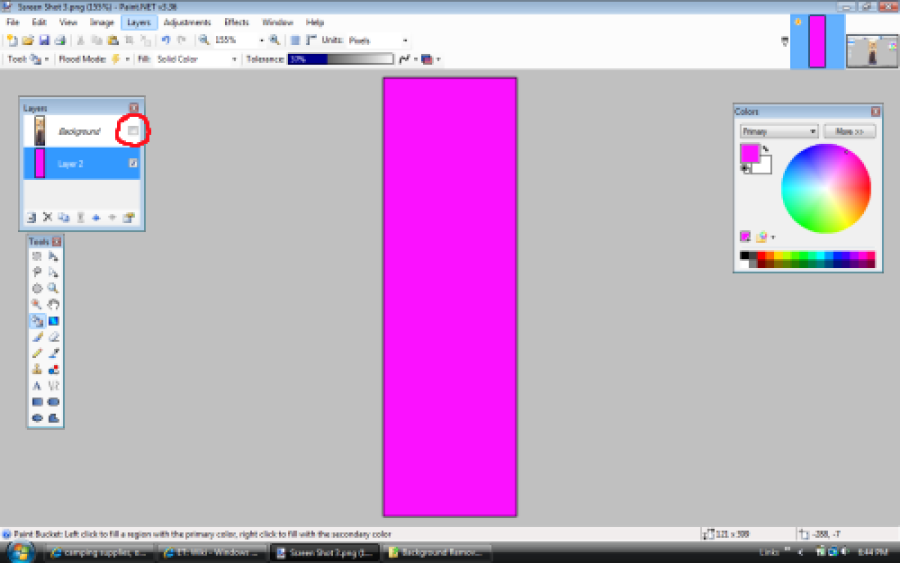This screenshot has width=900, height=563.
Task: Open Layer Properties icon in Layers panel
Action: 129,217
